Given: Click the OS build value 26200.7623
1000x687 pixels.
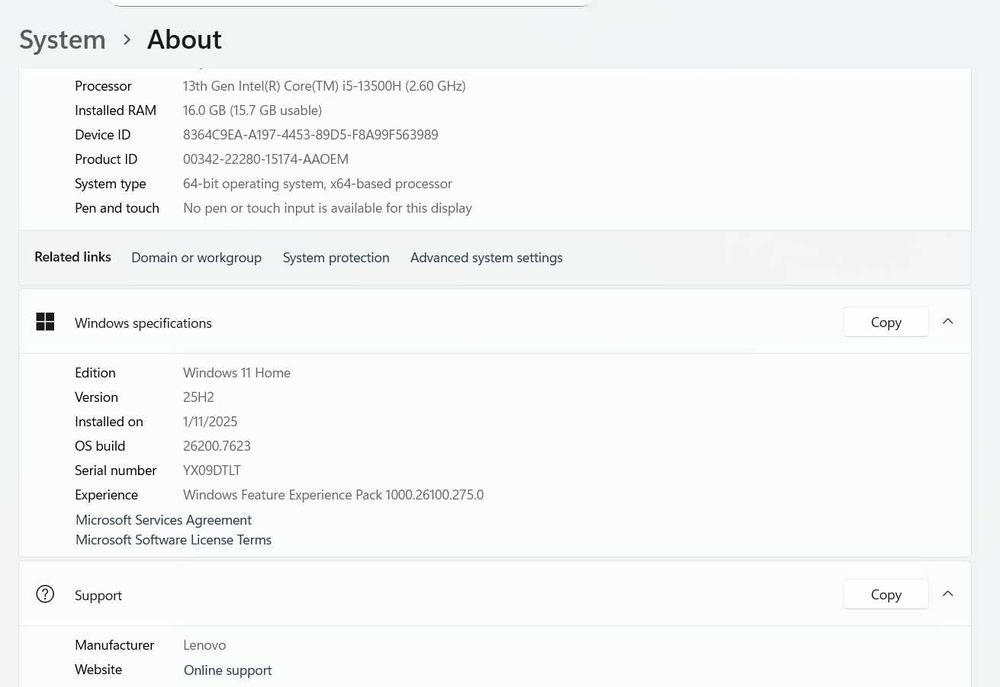Looking at the screenshot, I should (217, 446).
